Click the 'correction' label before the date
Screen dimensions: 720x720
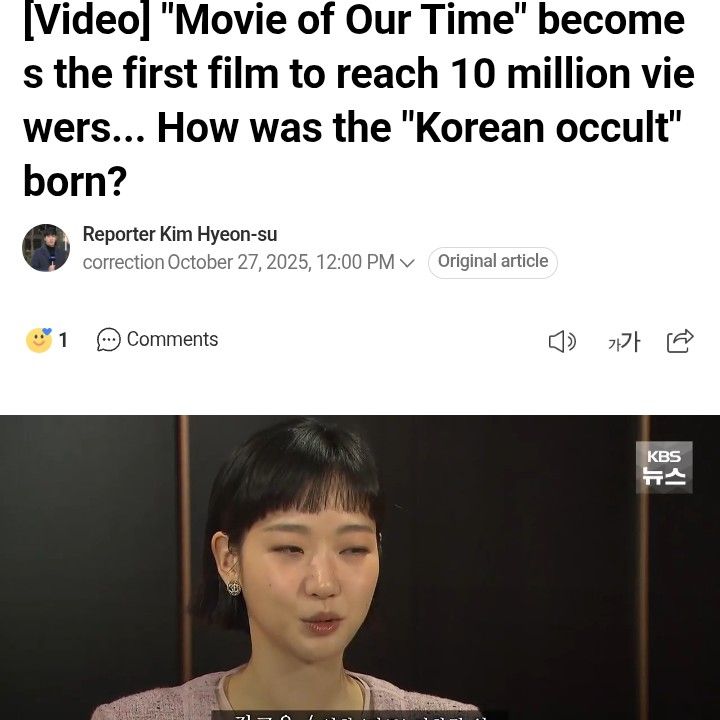click(x=124, y=263)
